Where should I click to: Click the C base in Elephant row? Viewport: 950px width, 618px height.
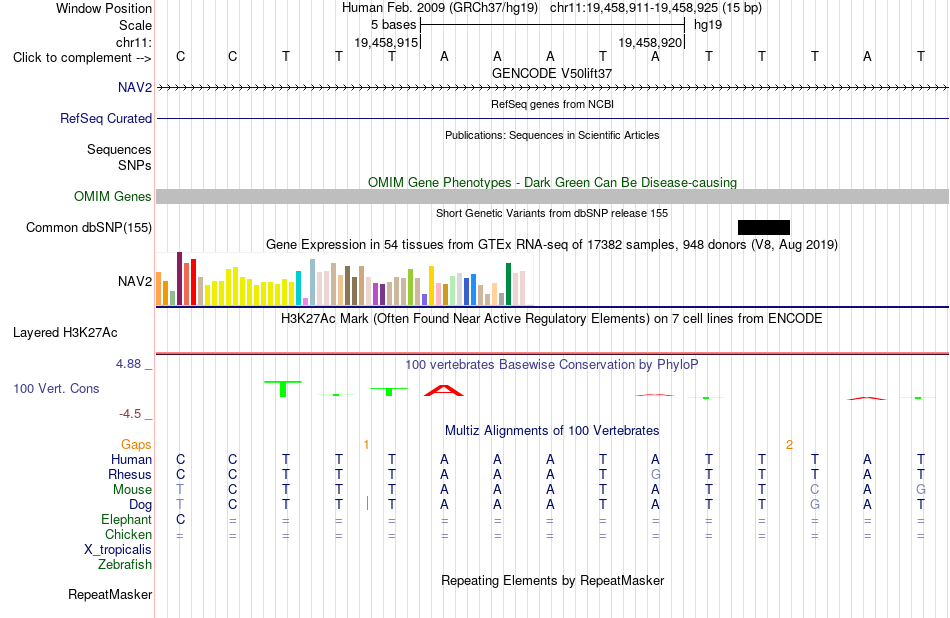click(180, 520)
